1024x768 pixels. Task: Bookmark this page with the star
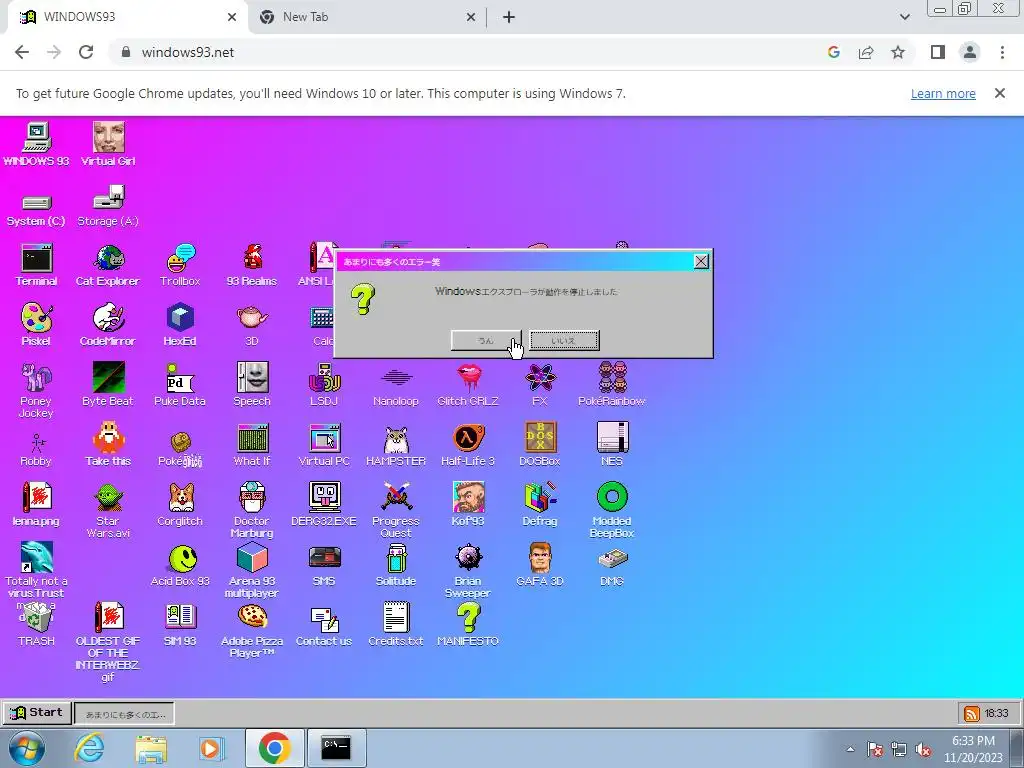[x=898, y=52]
